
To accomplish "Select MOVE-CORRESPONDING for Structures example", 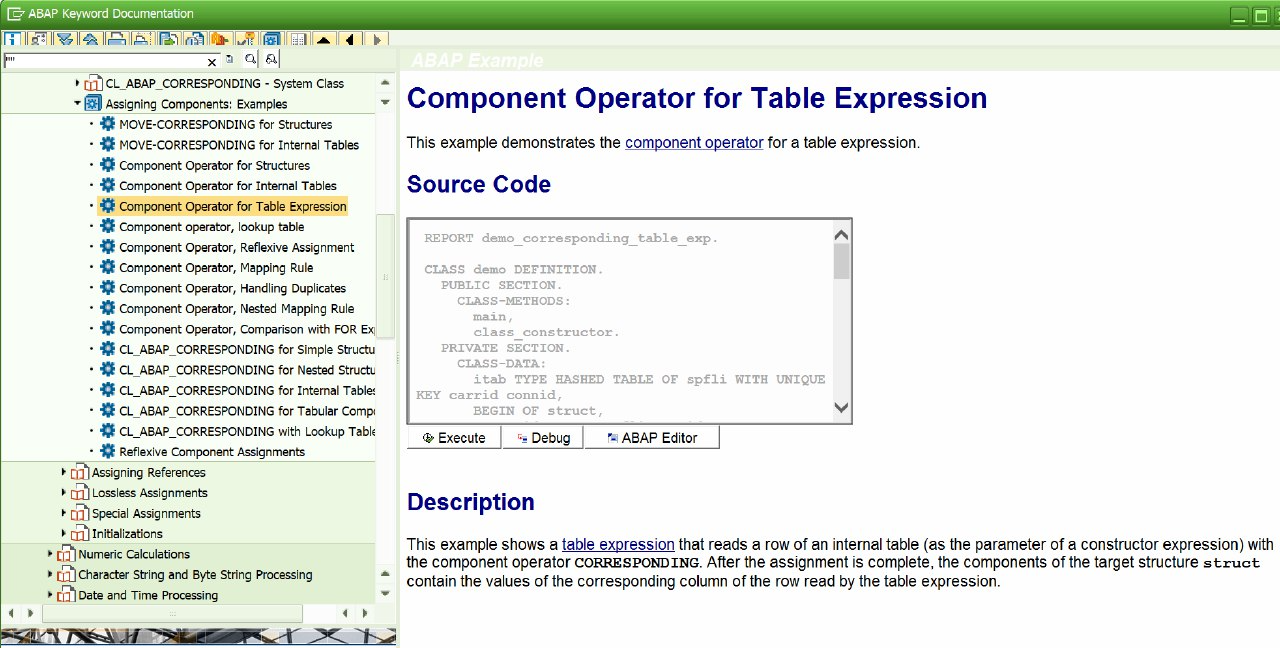I will [225, 125].
